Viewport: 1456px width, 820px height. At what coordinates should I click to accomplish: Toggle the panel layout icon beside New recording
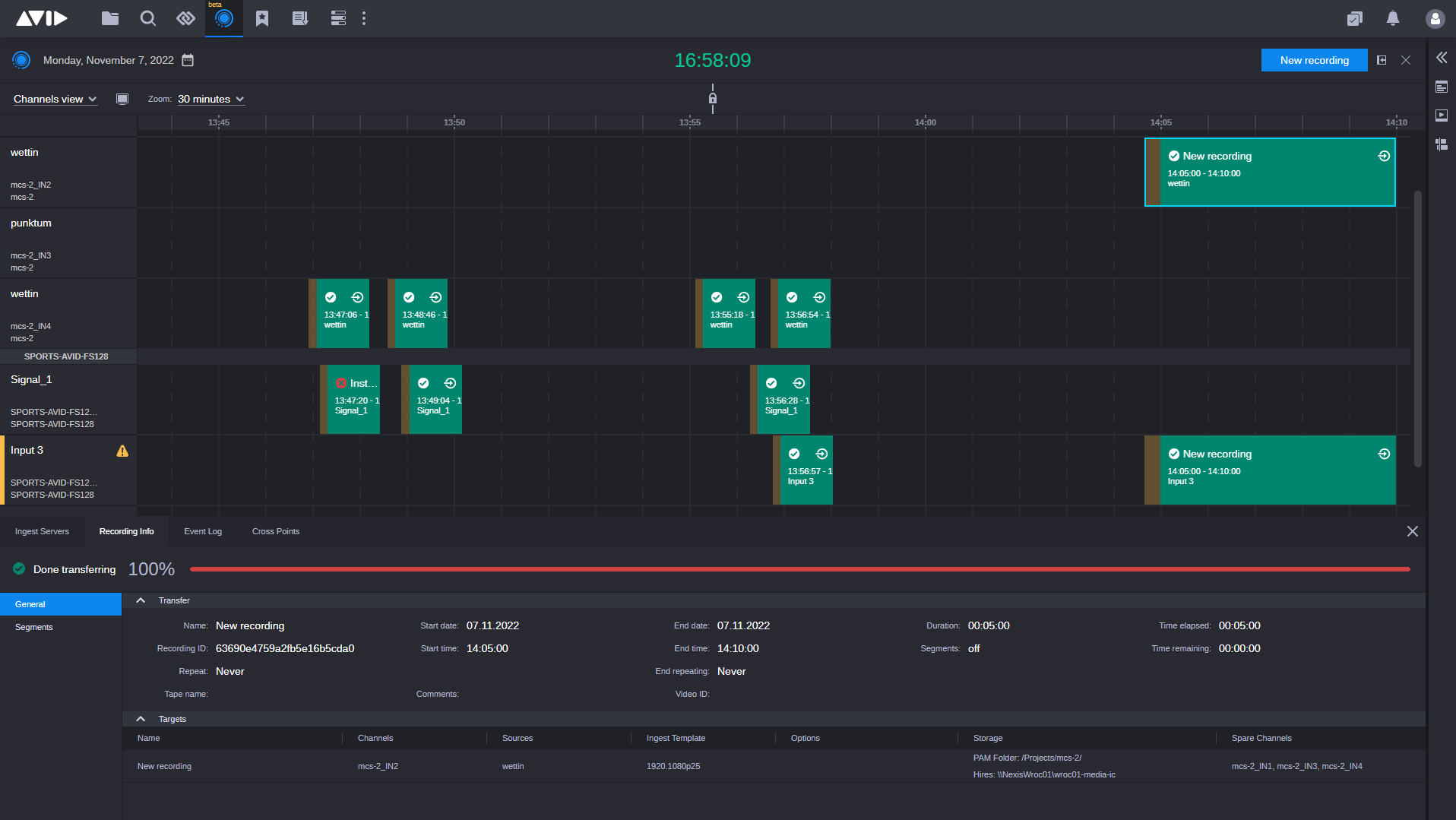(x=1382, y=60)
